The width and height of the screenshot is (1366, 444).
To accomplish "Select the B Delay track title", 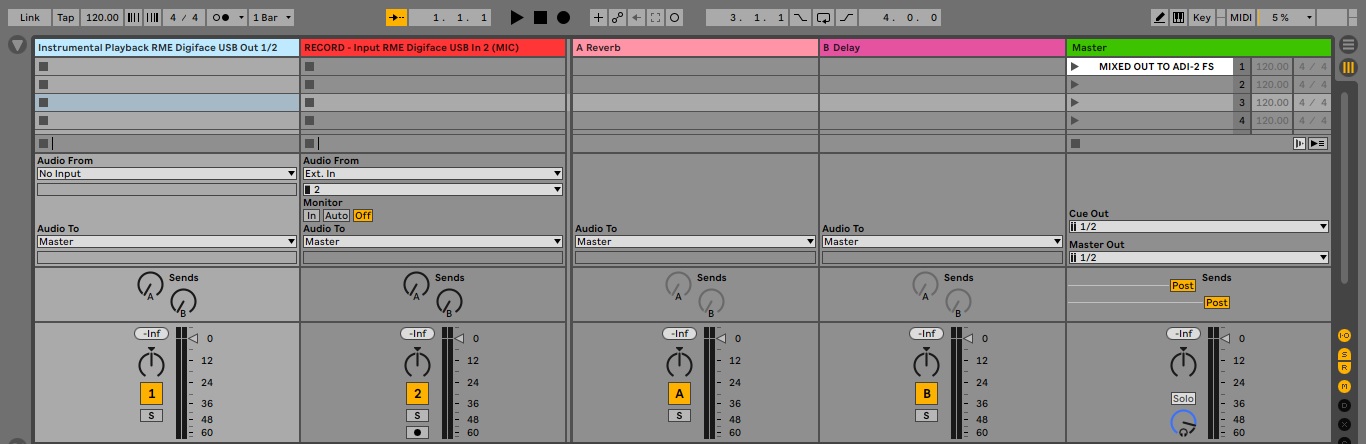I will pyautogui.click(x=942, y=48).
